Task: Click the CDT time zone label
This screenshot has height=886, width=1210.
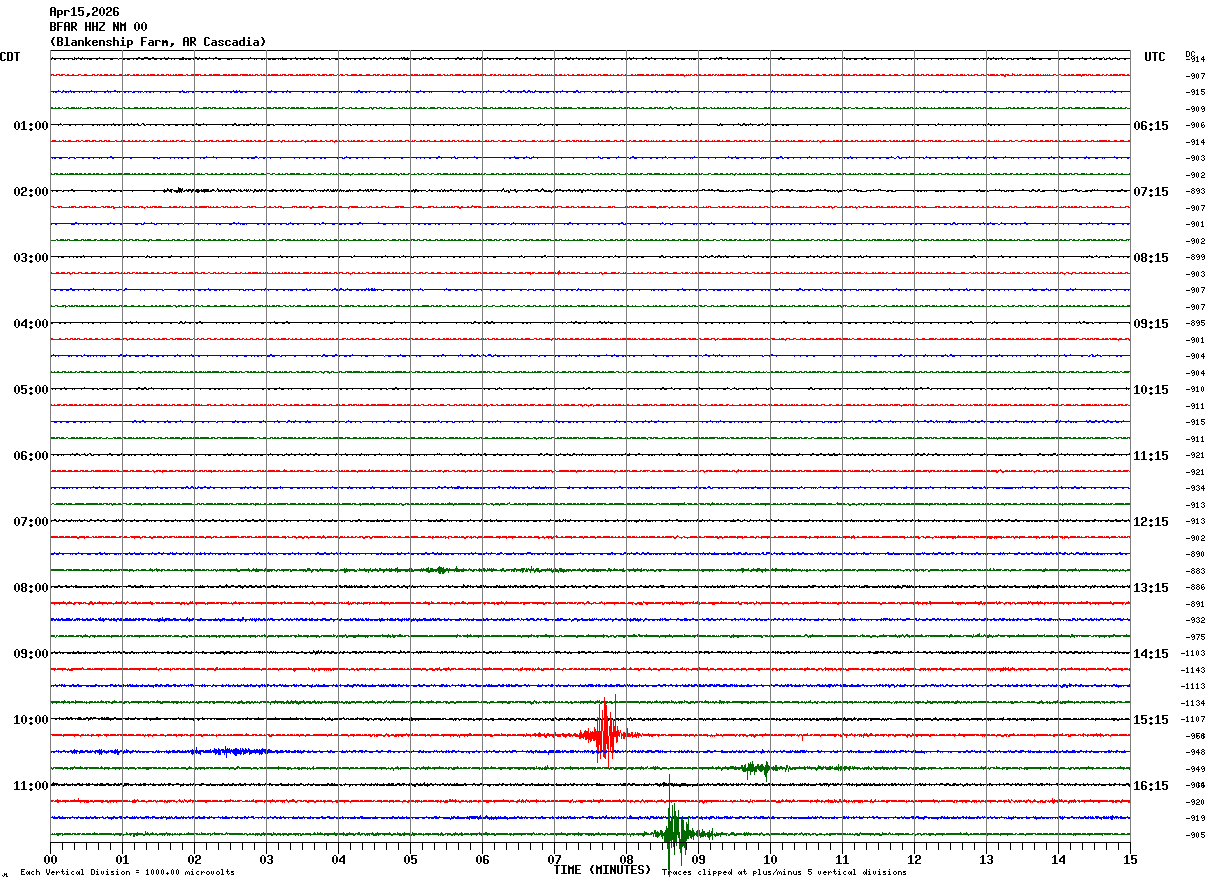Action: 10,57
